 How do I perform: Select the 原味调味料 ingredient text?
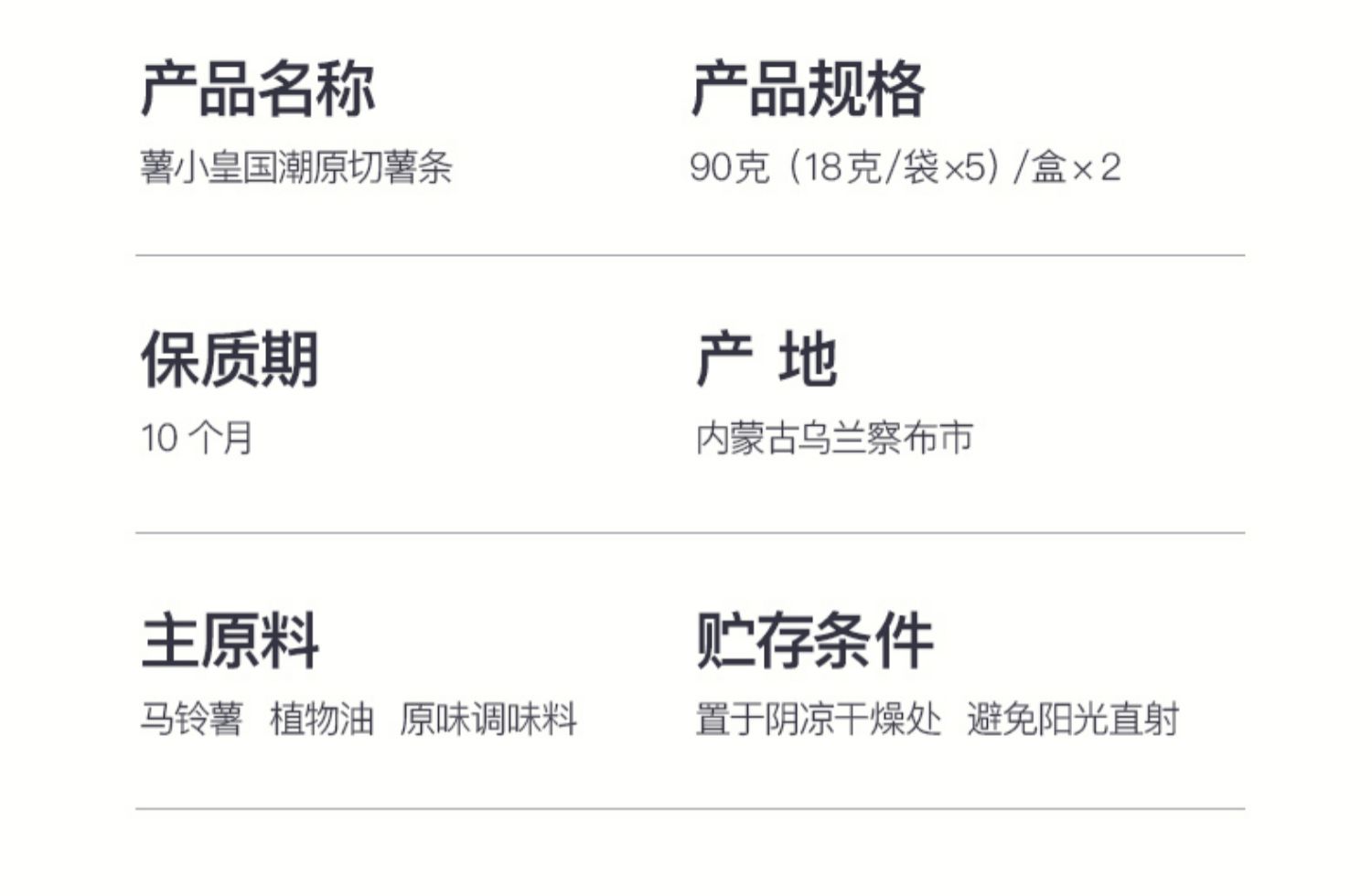(488, 719)
